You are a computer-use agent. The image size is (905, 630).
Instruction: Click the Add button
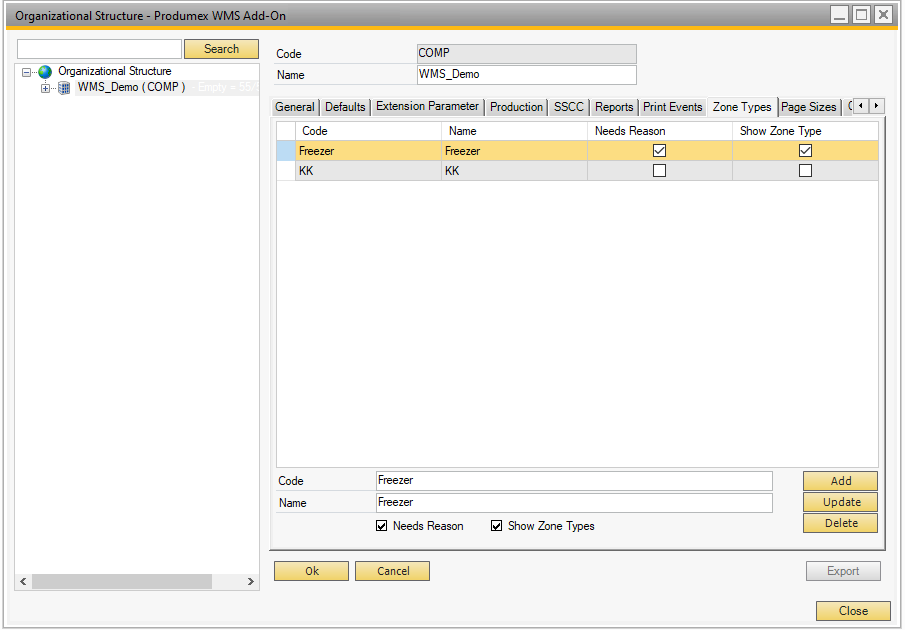[840, 481]
